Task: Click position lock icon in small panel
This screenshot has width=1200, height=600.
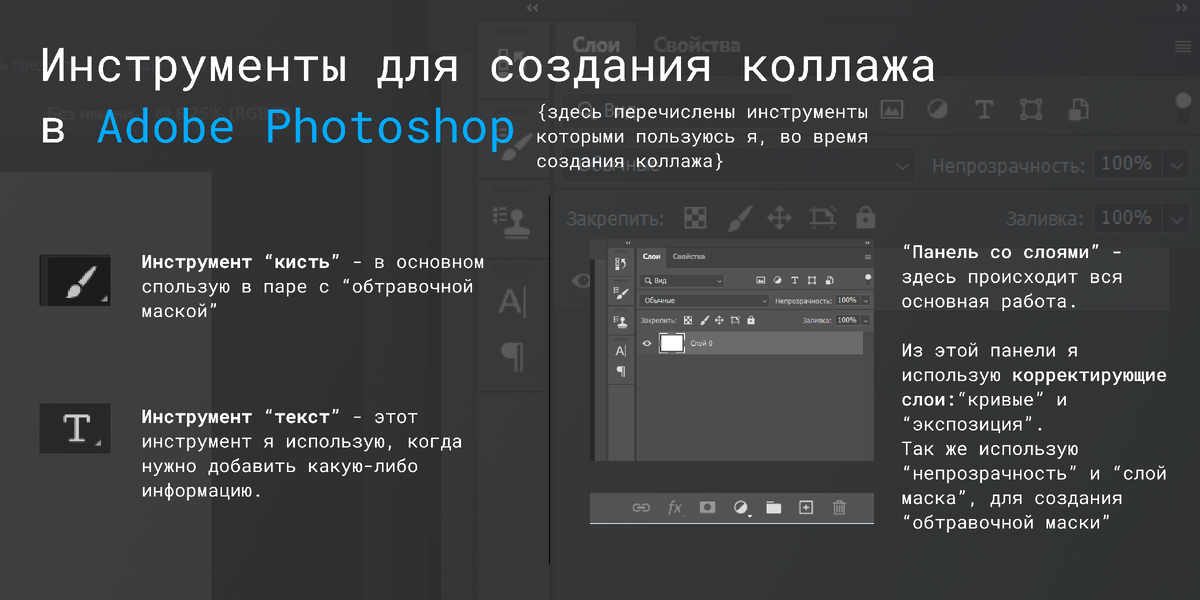Action: pos(719,320)
